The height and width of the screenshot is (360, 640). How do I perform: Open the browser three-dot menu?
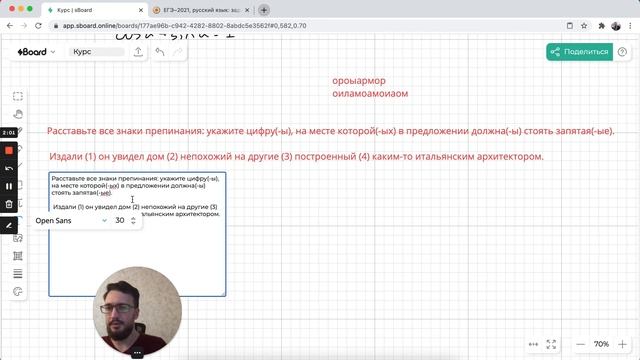[630, 26]
